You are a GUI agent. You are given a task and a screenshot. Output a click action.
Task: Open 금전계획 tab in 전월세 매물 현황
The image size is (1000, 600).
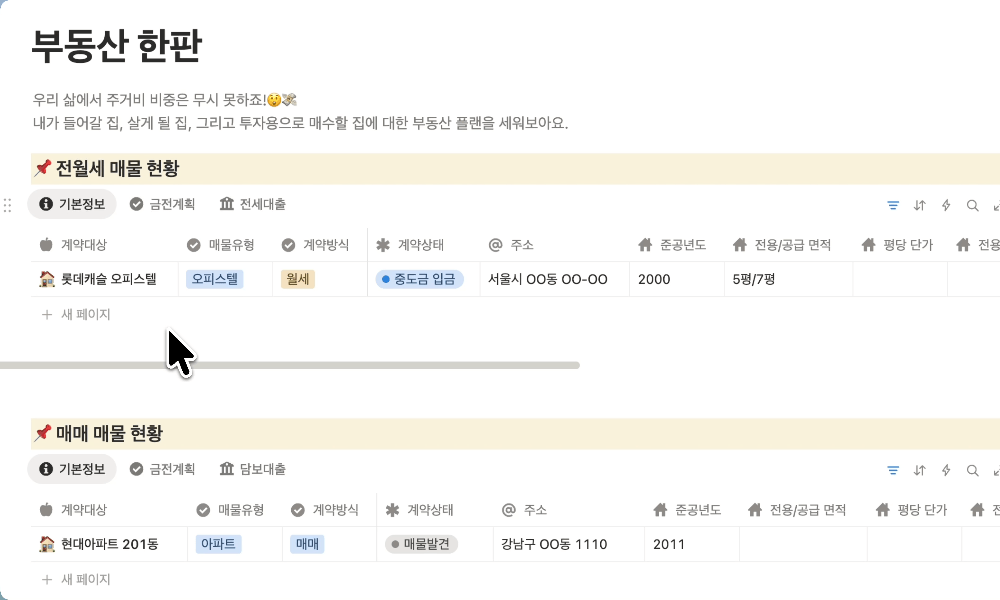[162, 204]
